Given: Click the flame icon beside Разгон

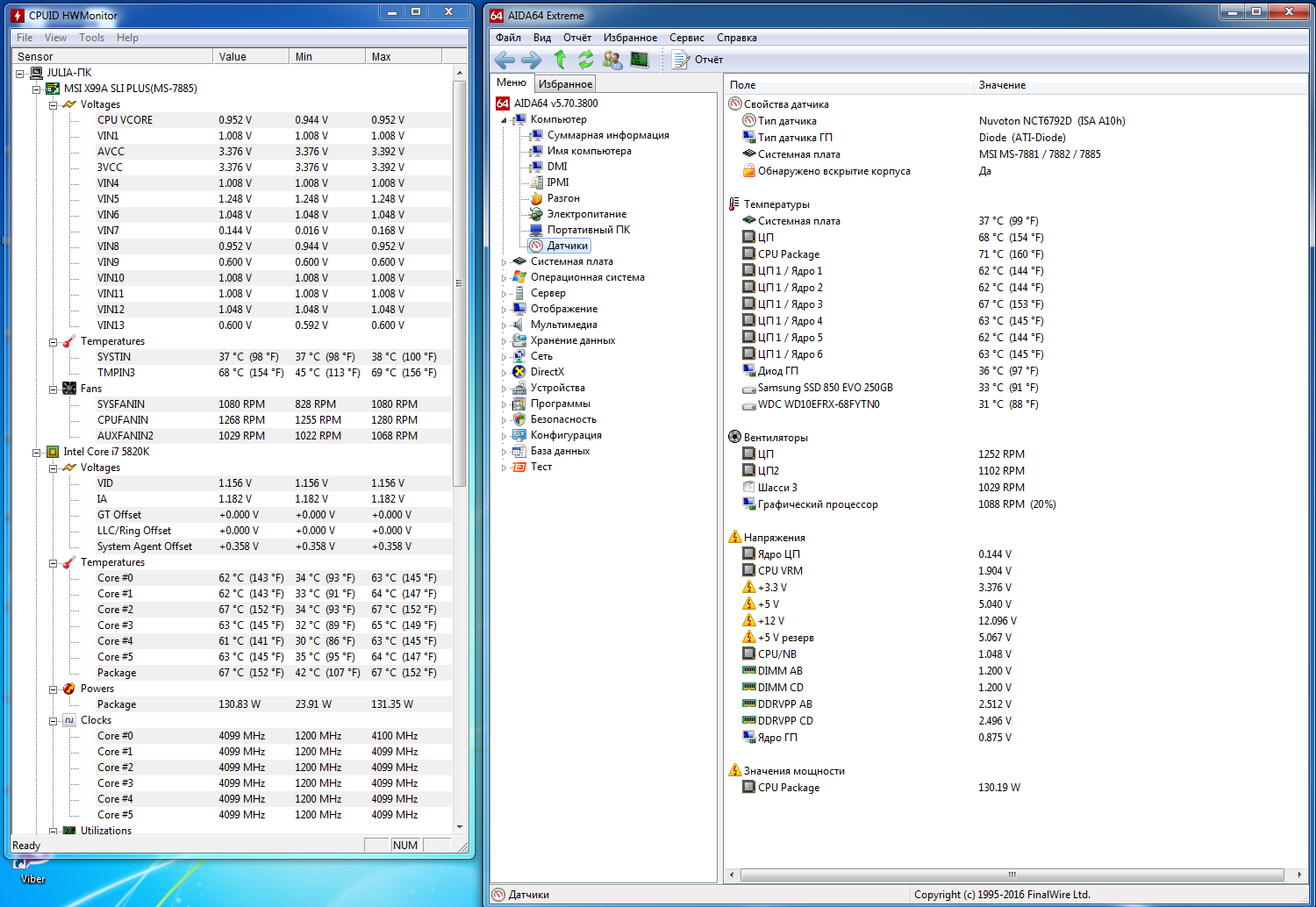Looking at the screenshot, I should 536,198.
